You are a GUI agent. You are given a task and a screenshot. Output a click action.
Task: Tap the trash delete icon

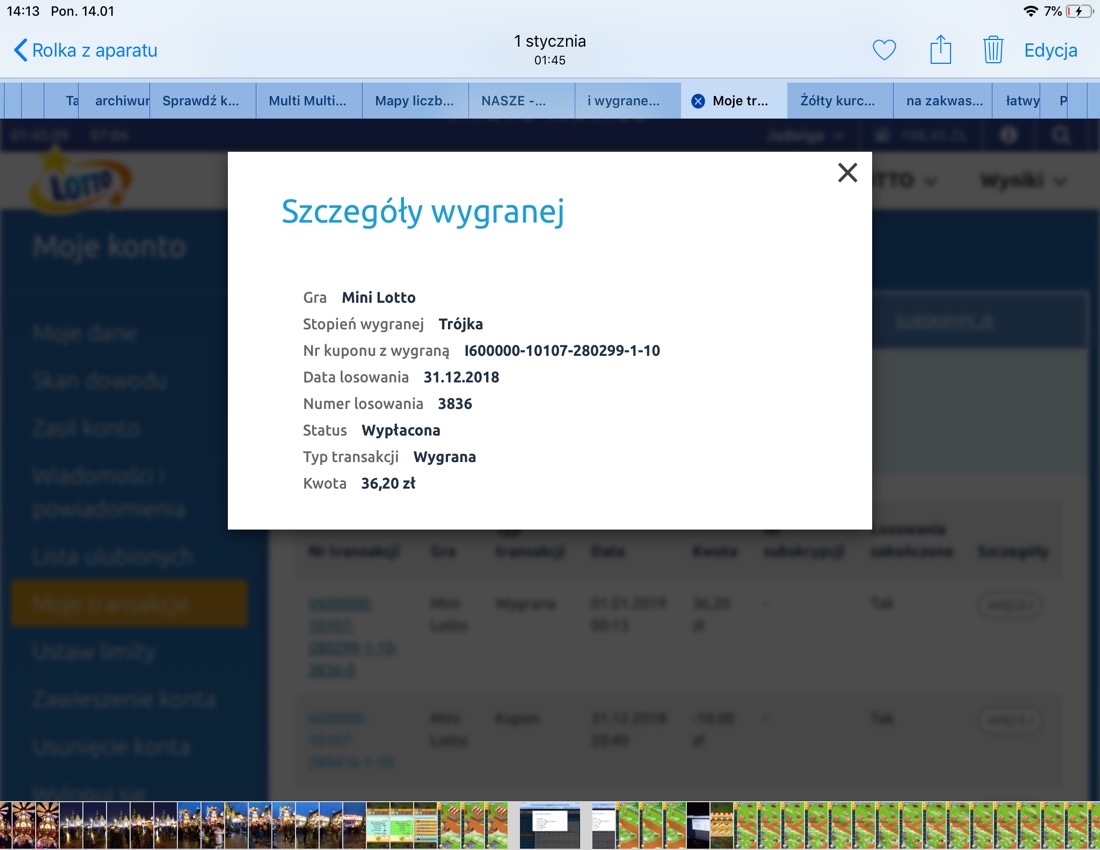992,50
